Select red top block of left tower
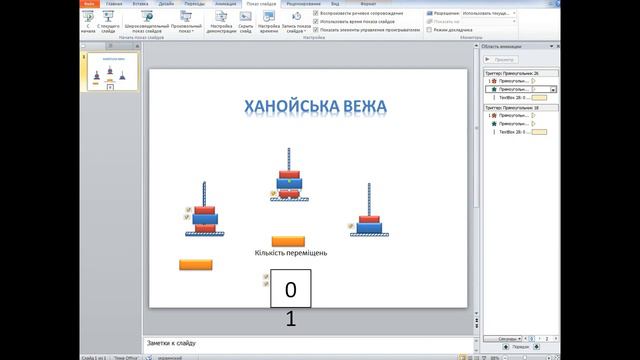 pyautogui.click(x=204, y=210)
